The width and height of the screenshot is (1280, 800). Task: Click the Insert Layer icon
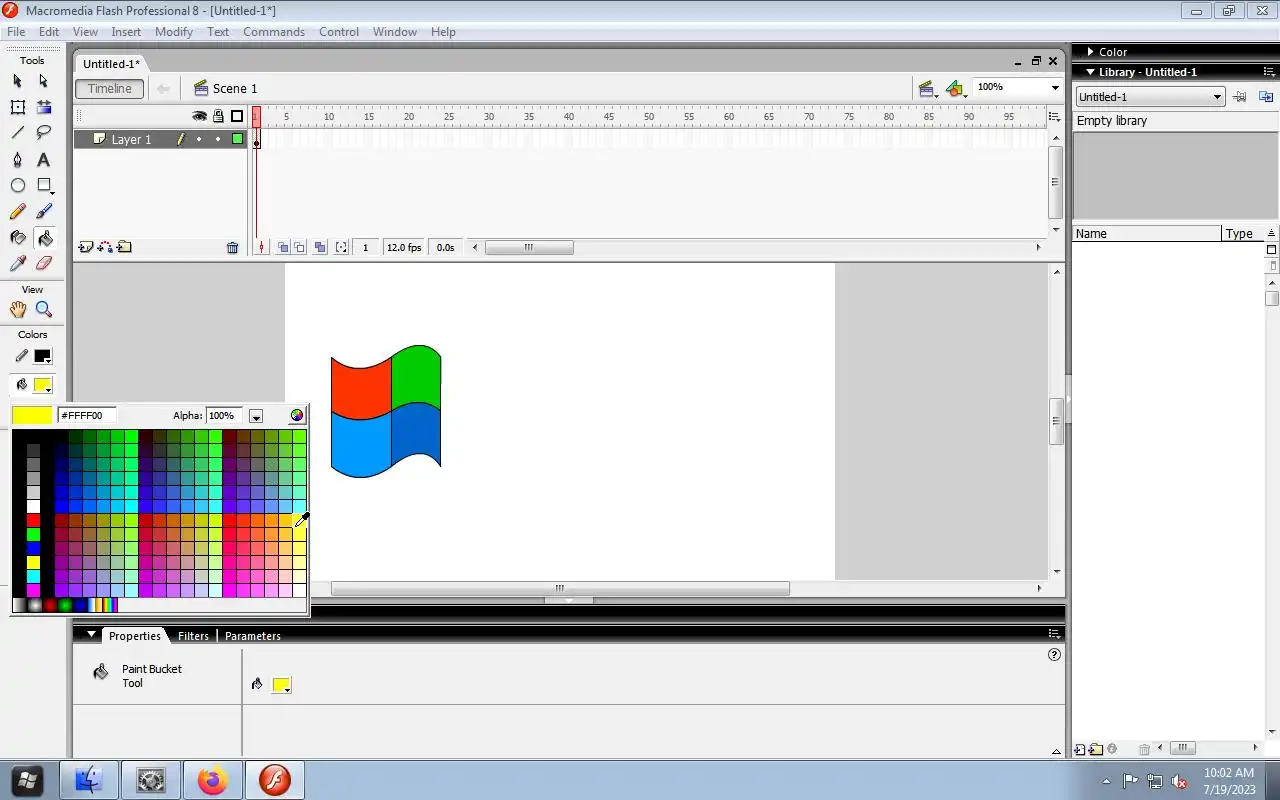point(86,247)
